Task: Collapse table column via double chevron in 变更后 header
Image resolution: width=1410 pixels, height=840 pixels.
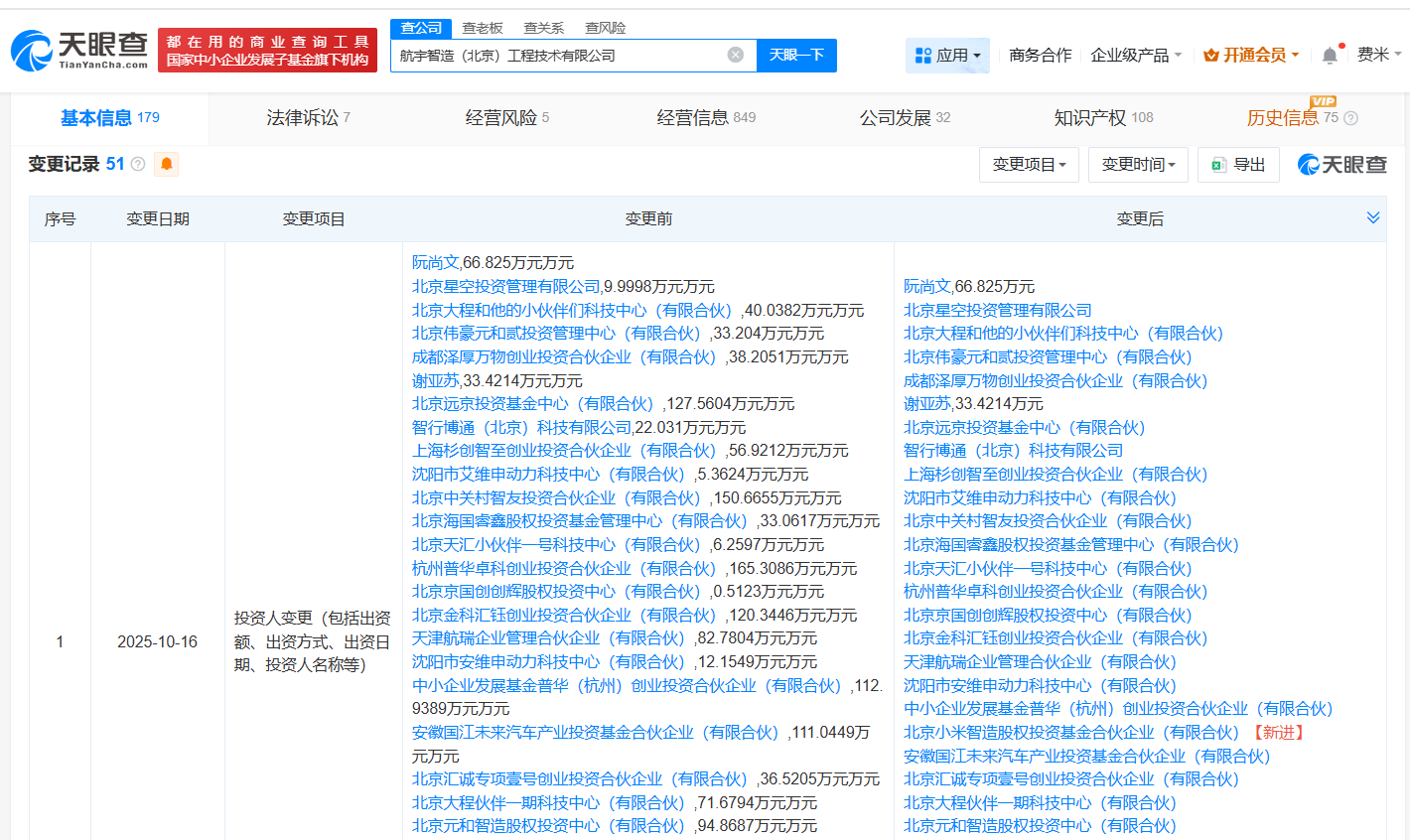Action: pos(1373,216)
